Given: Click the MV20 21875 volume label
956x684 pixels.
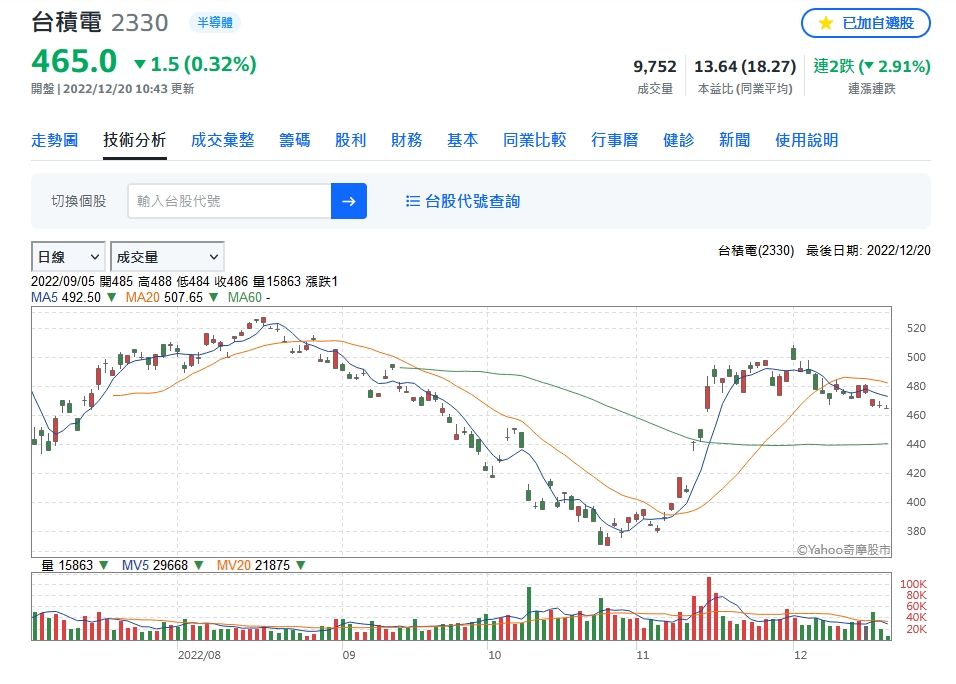Looking at the screenshot, I should pos(253,565).
